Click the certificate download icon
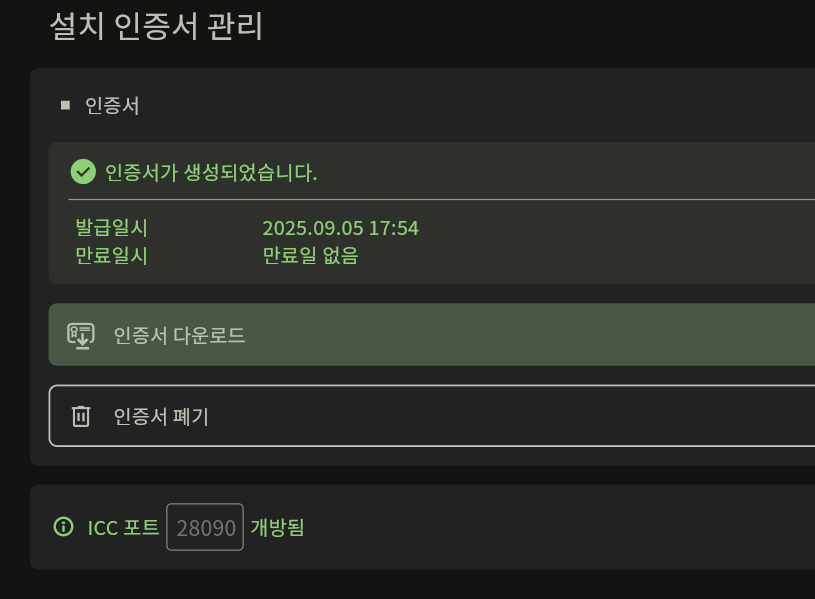This screenshot has height=599, width=815. 81,335
